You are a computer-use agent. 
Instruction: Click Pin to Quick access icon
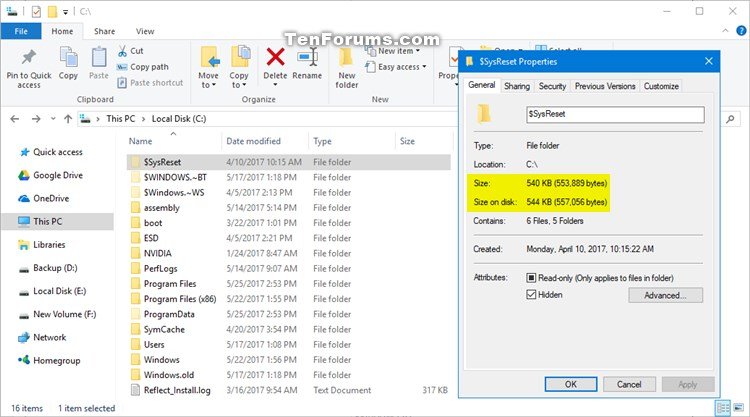(x=29, y=57)
